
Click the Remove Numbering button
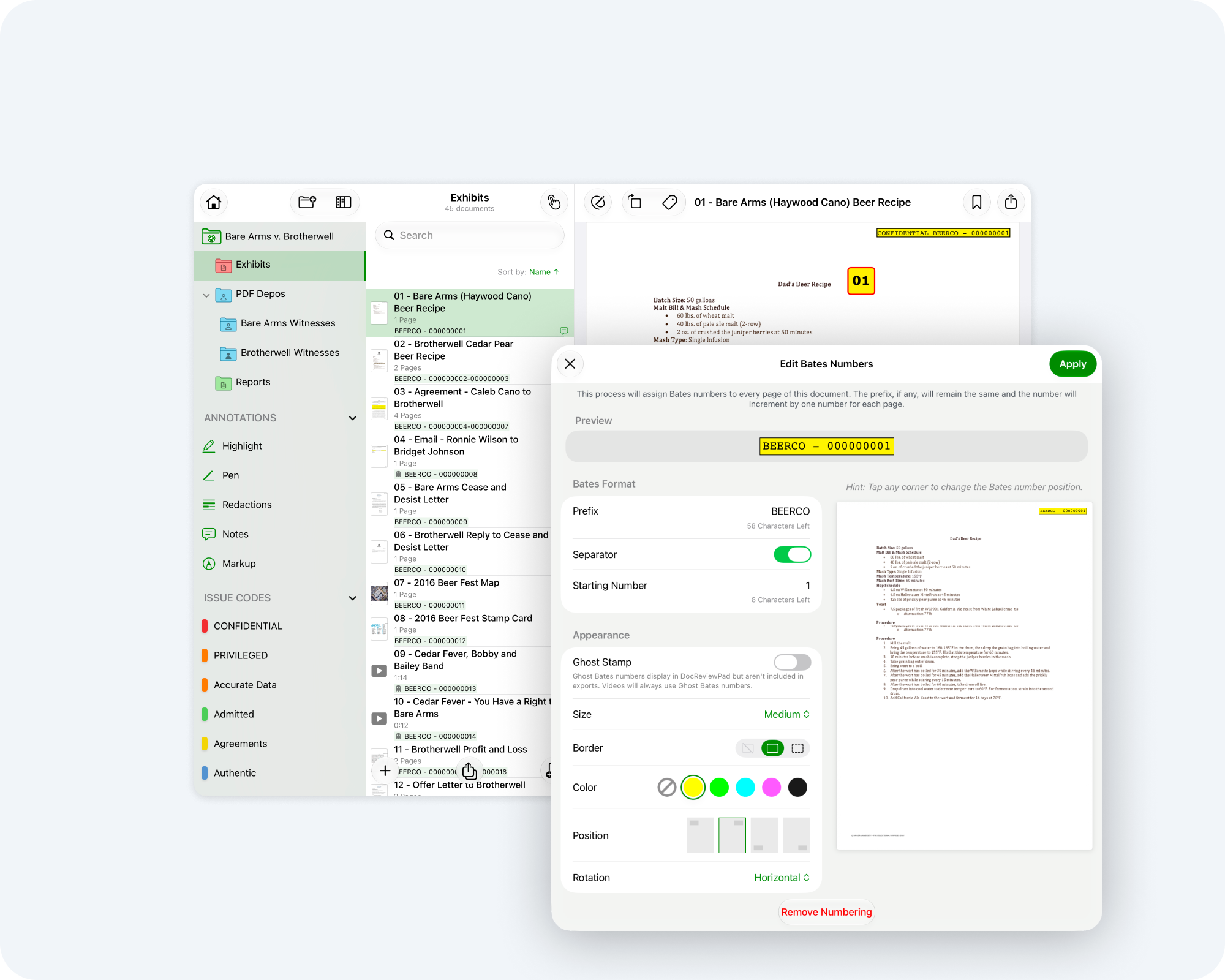tap(826, 912)
